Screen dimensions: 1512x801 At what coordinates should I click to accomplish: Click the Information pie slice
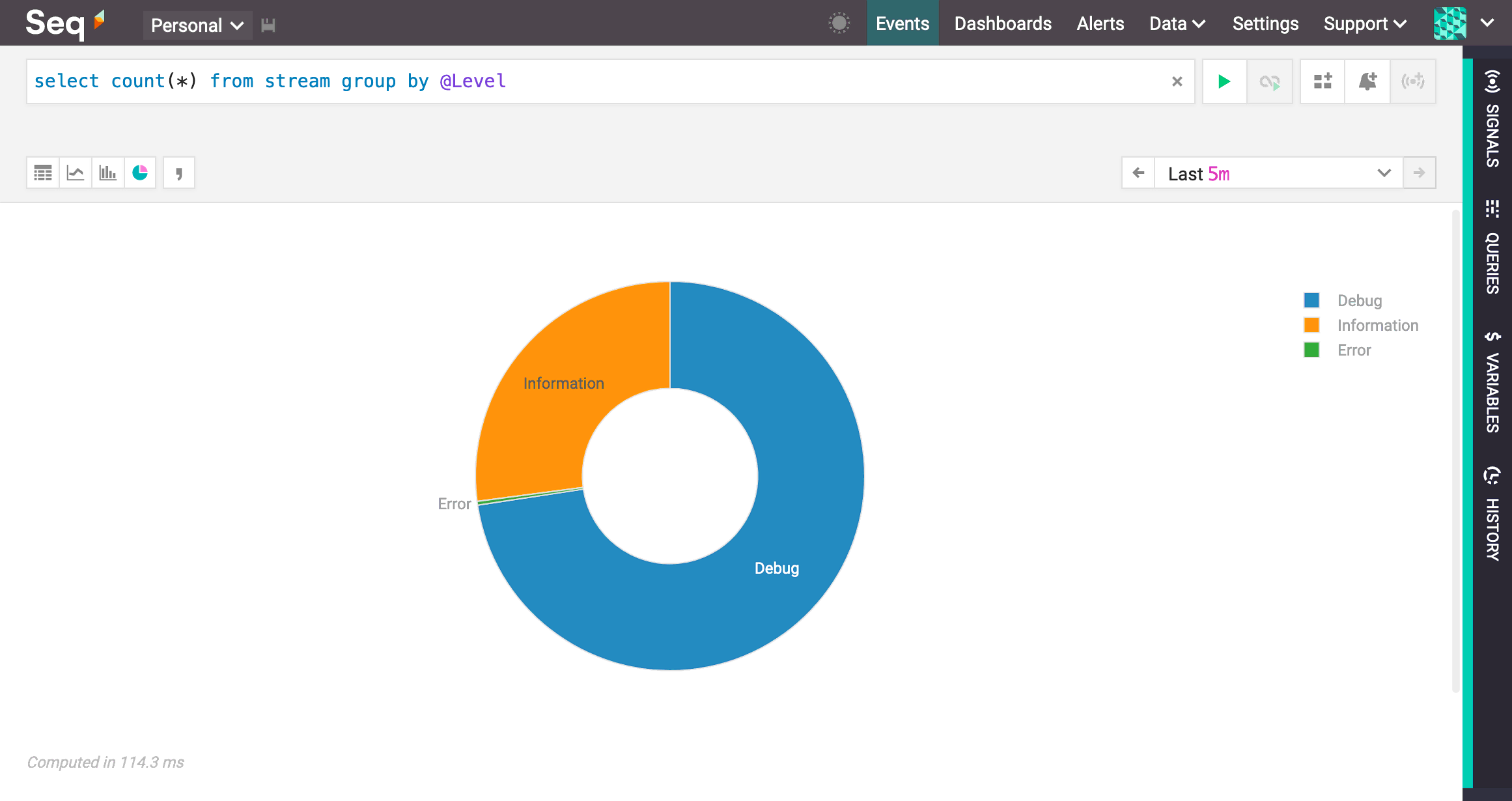564,383
